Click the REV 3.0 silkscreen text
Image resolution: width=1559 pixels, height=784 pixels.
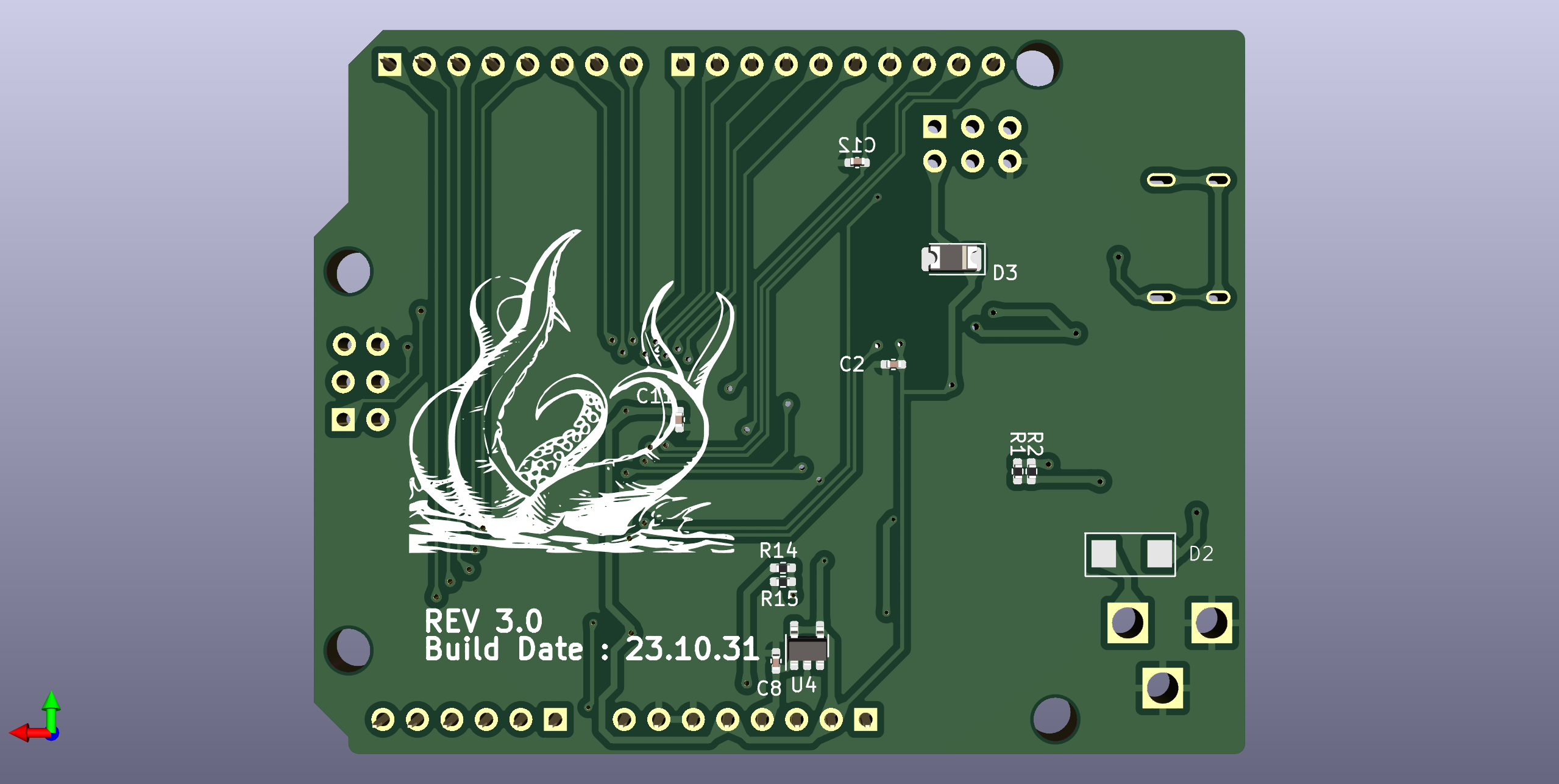pyautogui.click(x=483, y=621)
